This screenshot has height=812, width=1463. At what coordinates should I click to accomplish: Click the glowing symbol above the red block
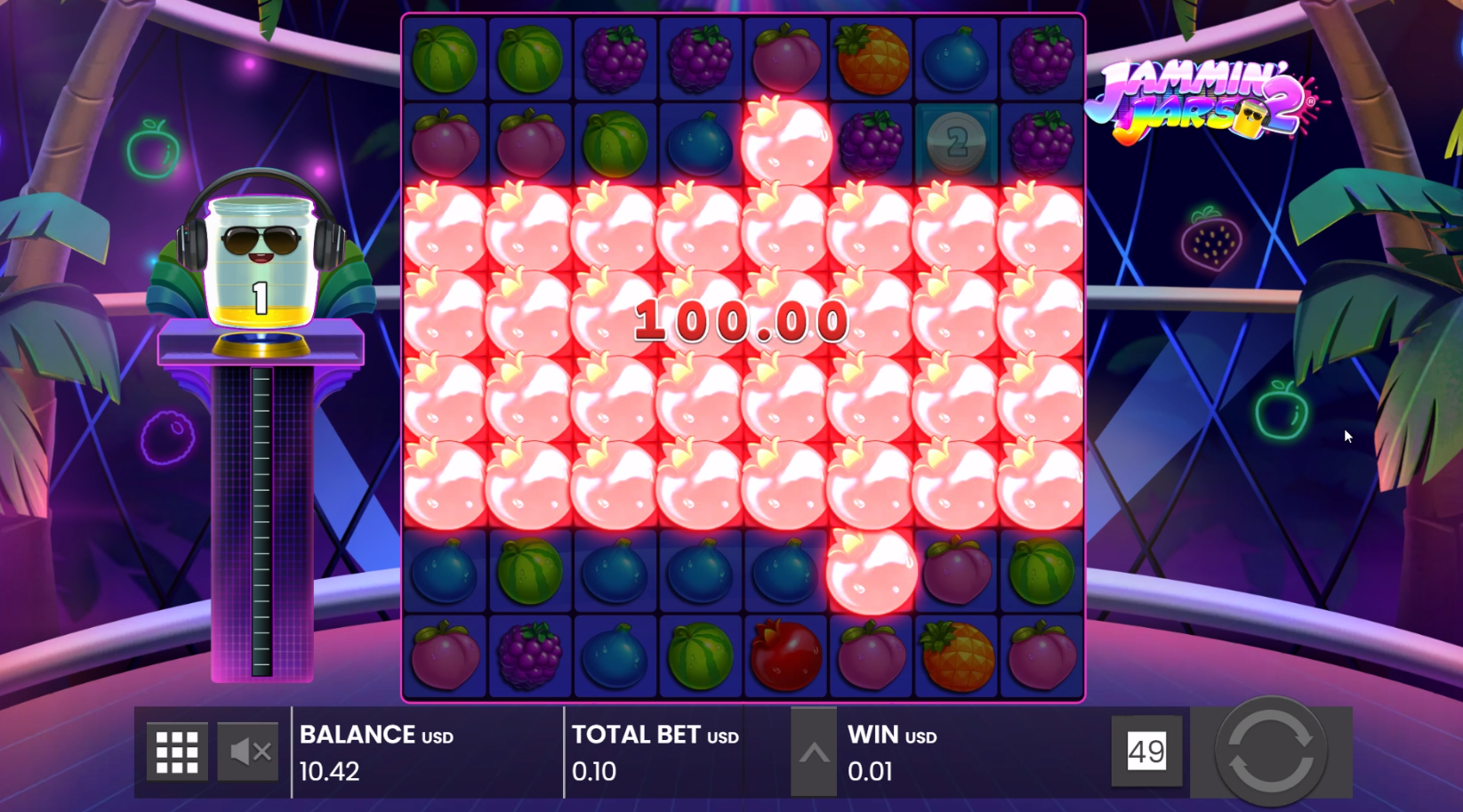pos(786,142)
